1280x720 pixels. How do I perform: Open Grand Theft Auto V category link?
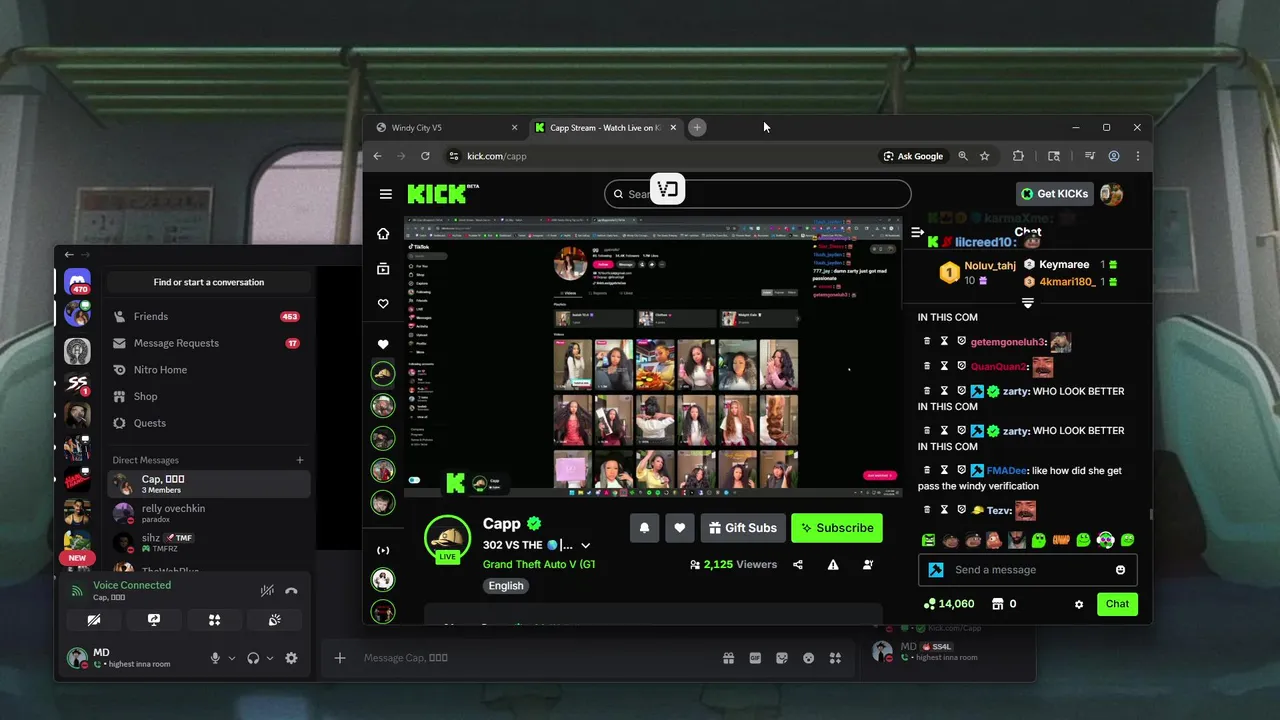pos(539,564)
